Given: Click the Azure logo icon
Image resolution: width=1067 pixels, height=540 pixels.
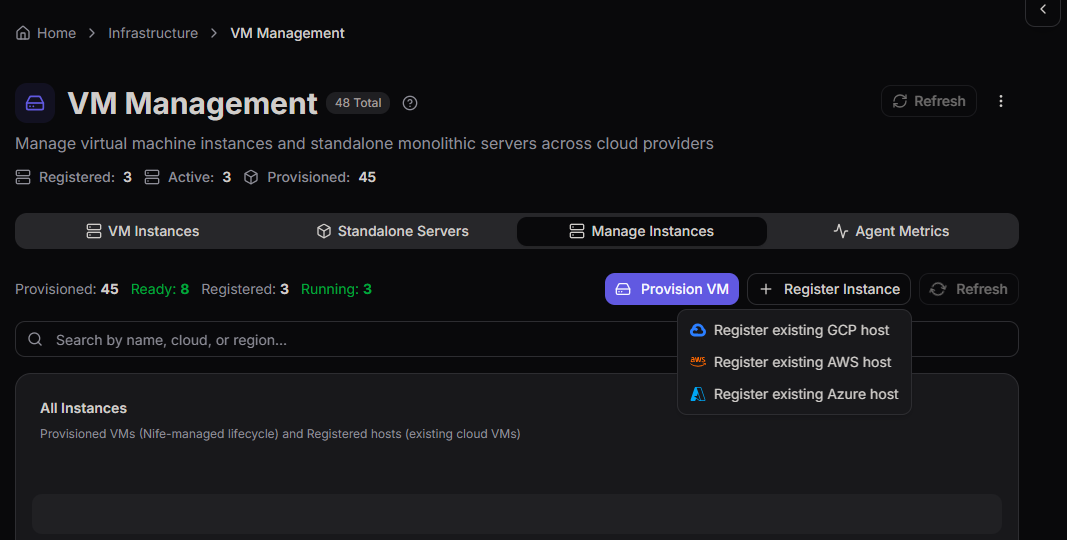Looking at the screenshot, I should click(697, 394).
